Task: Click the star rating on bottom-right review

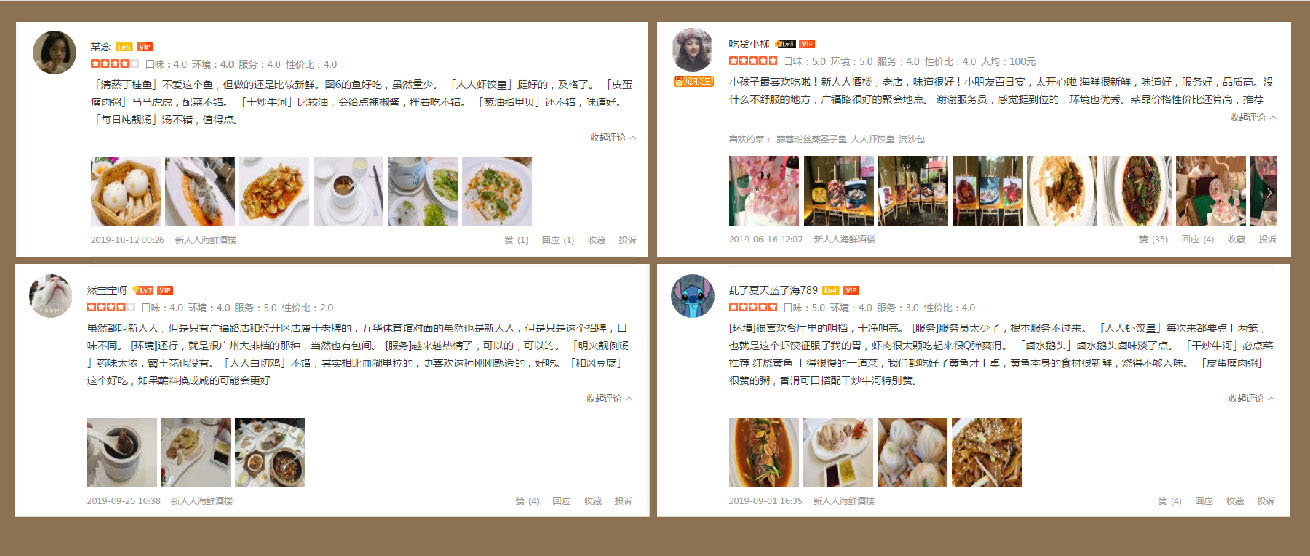Action: click(753, 307)
